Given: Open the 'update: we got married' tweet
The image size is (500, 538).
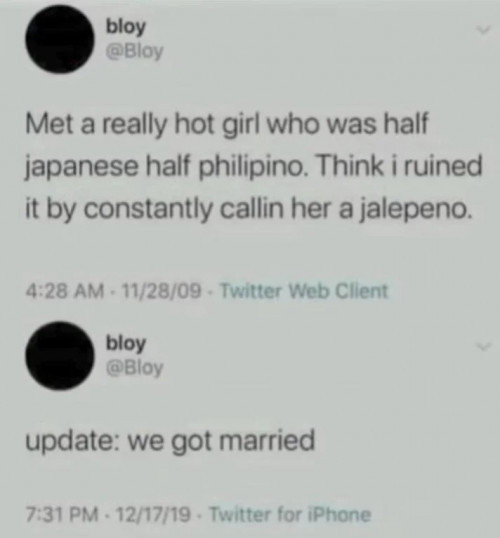Looking at the screenshot, I should tap(170, 442).
